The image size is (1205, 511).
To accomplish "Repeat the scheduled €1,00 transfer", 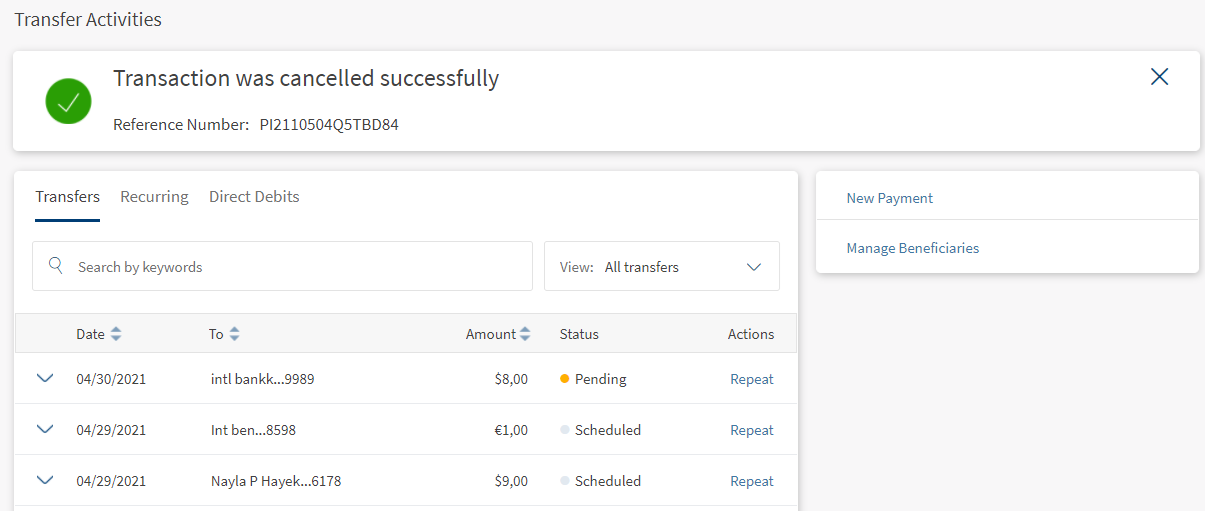I will (751, 430).
